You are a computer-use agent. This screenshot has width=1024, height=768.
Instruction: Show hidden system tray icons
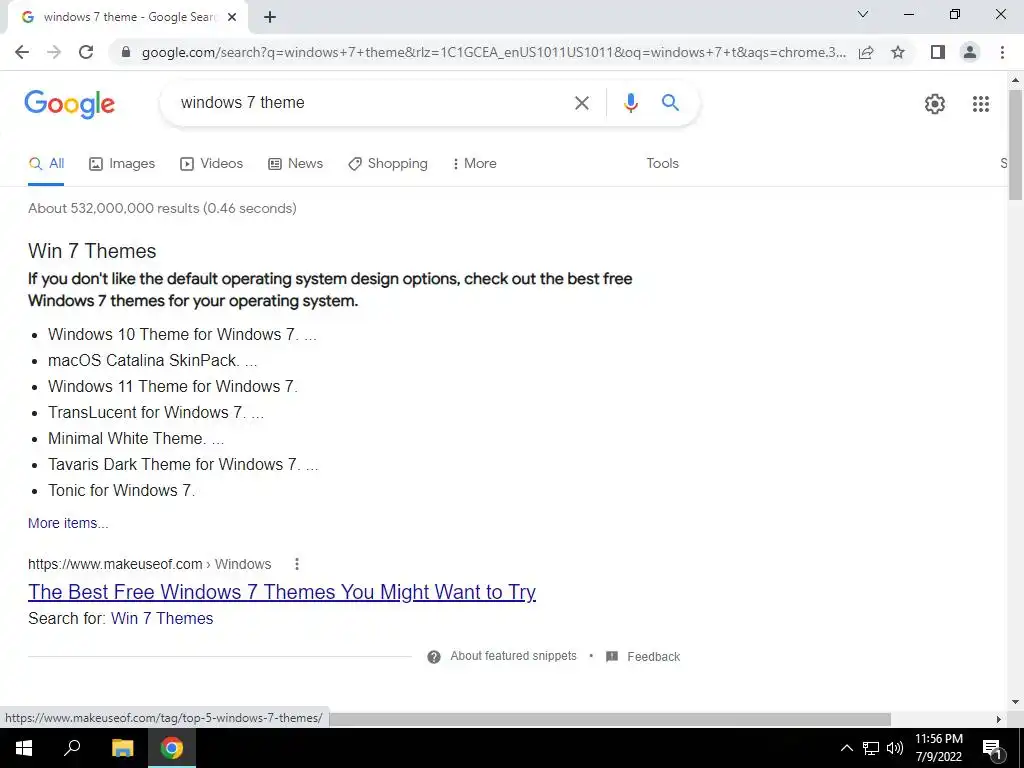[846, 748]
